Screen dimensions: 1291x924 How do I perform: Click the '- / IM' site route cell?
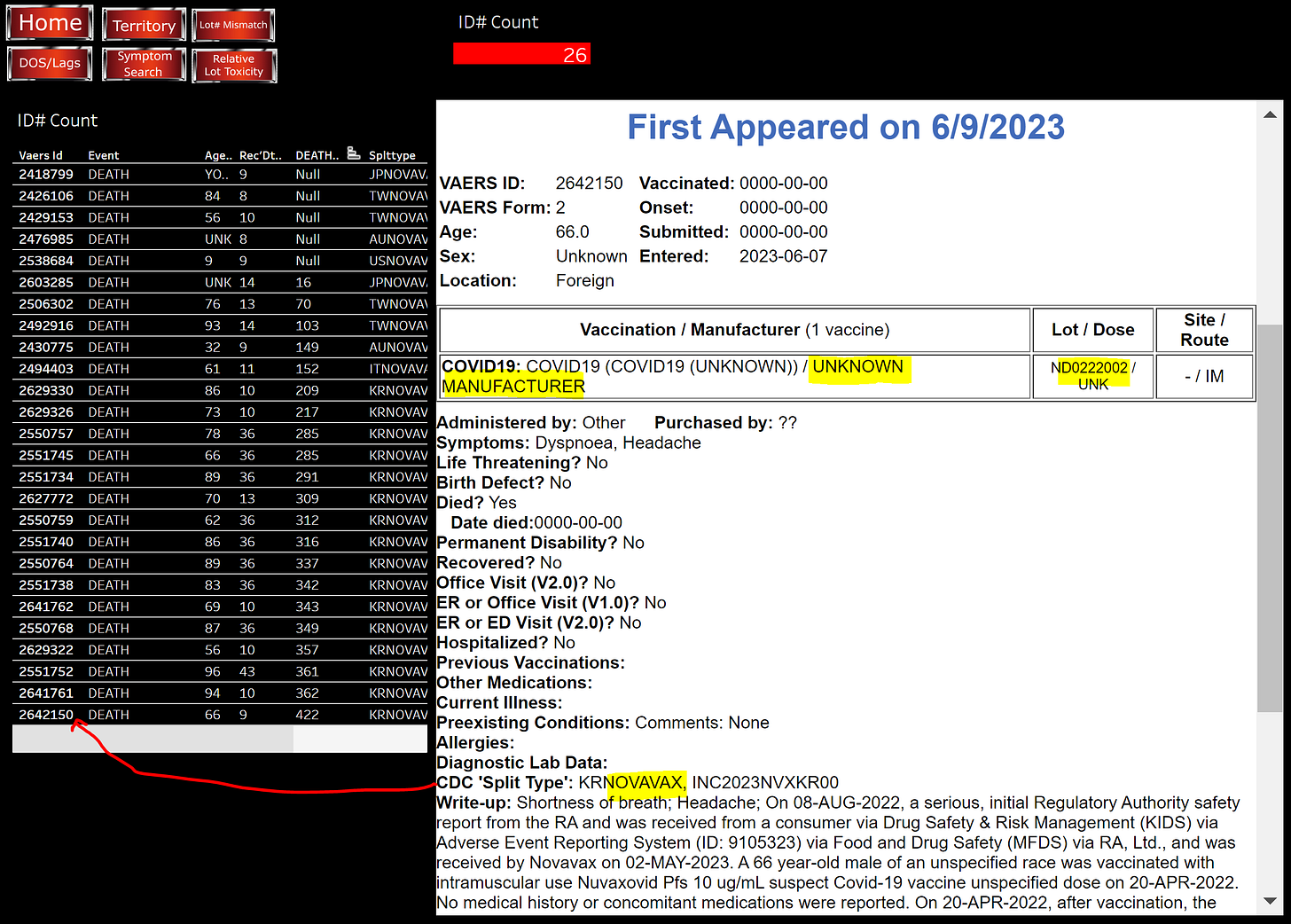(x=1204, y=376)
